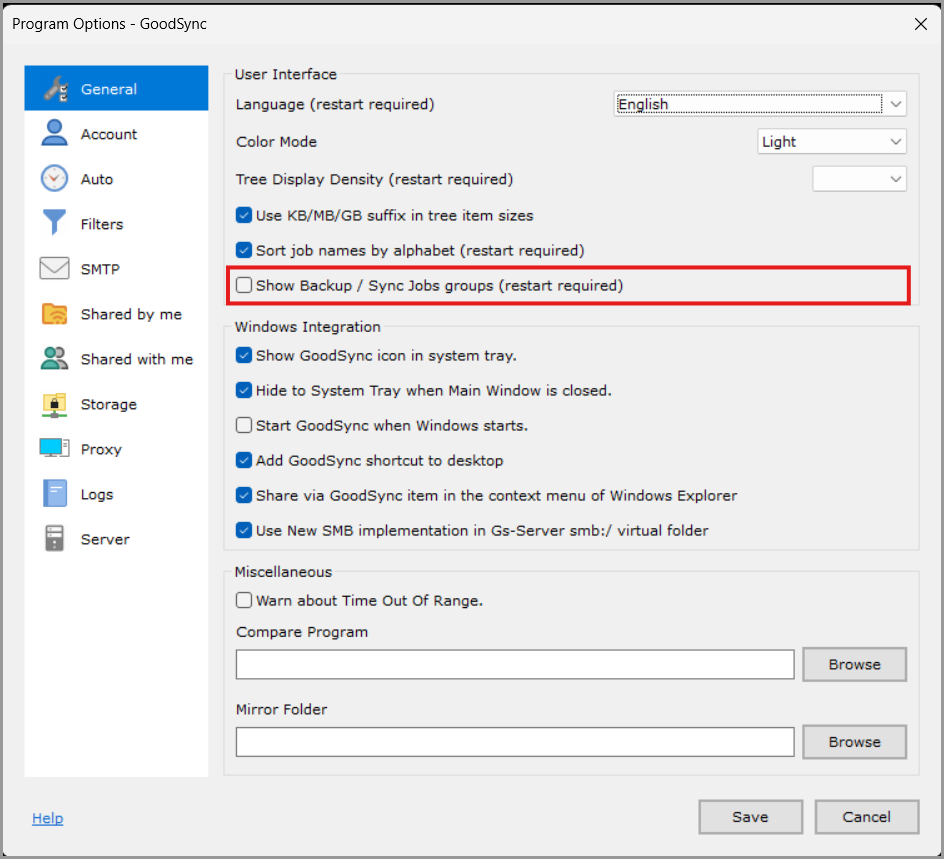The width and height of the screenshot is (944, 859).
Task: Open the Language dropdown
Action: (x=760, y=104)
